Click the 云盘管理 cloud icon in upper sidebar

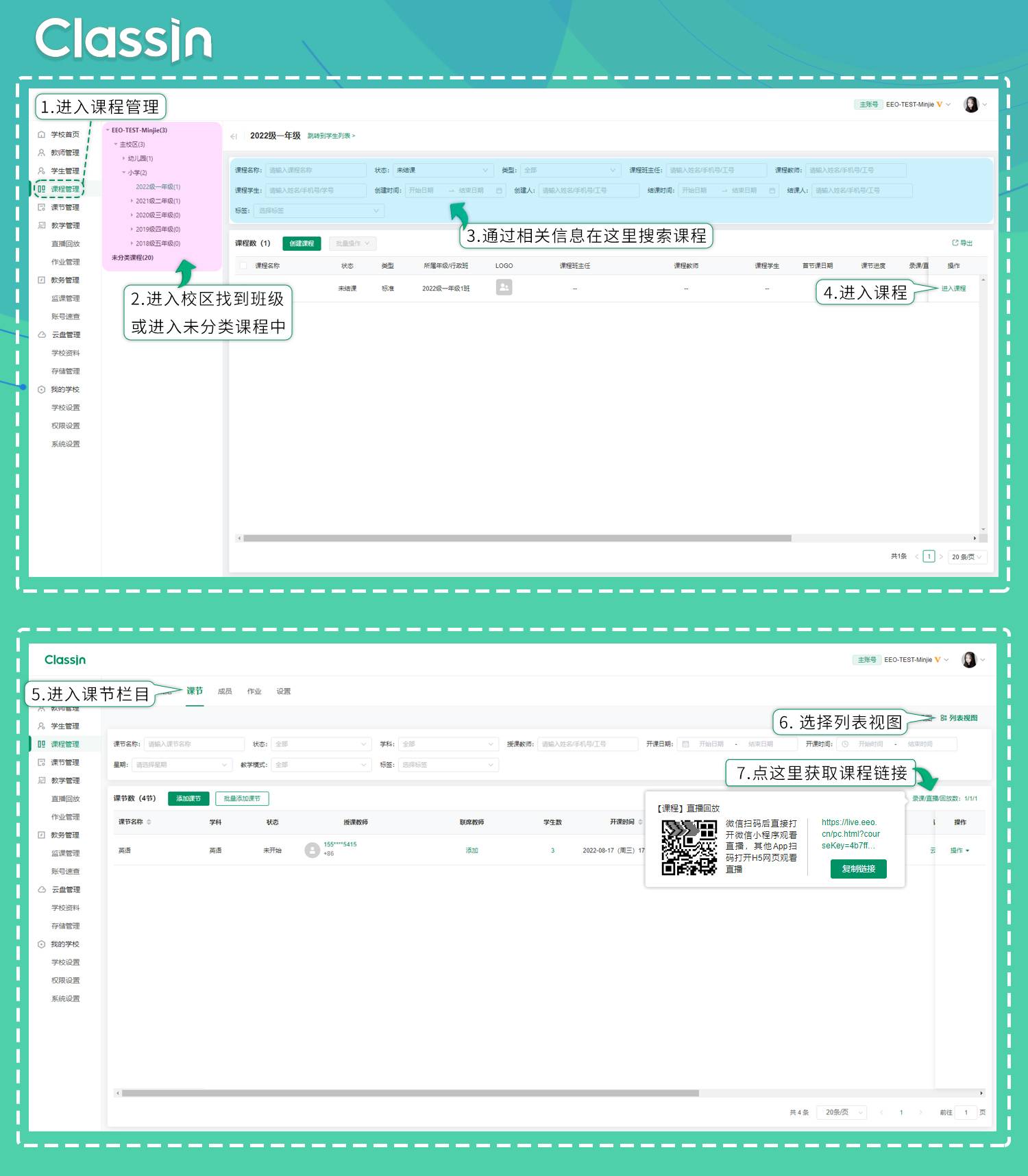[41, 334]
